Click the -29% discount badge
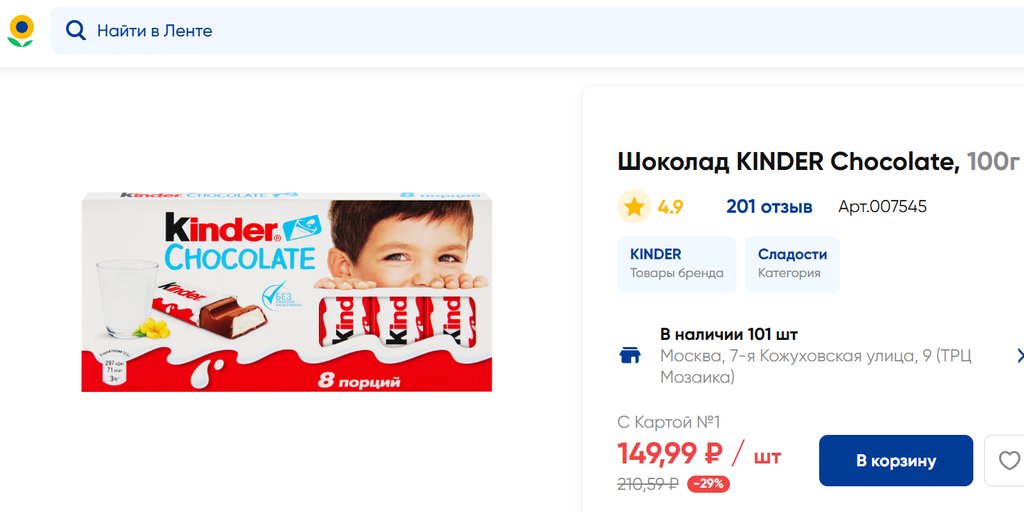 [x=709, y=484]
